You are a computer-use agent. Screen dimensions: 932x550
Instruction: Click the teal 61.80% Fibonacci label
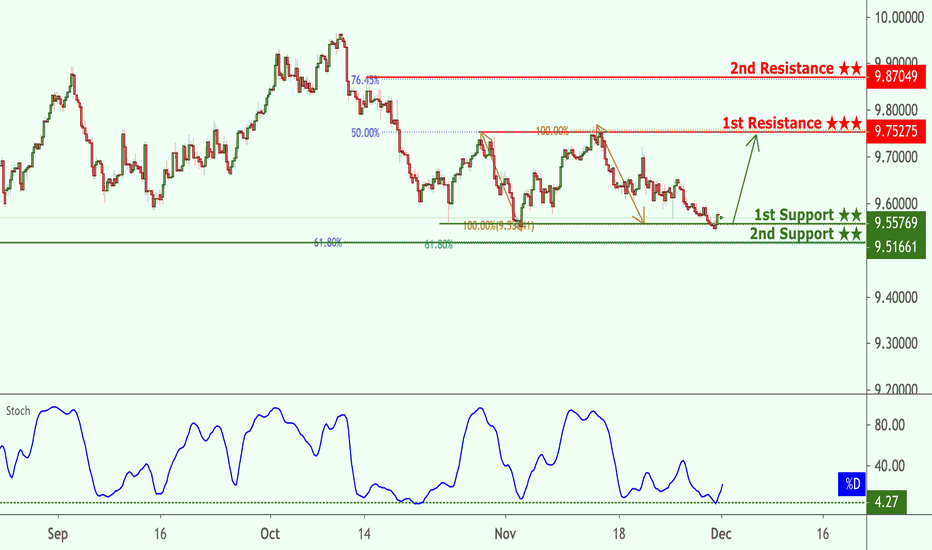tap(439, 245)
